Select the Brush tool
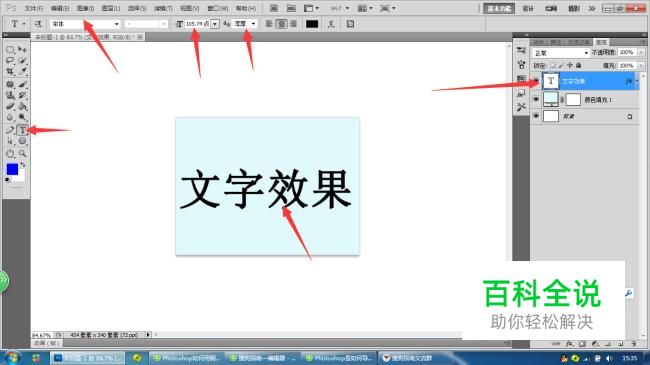650x365 pixels. point(22,85)
